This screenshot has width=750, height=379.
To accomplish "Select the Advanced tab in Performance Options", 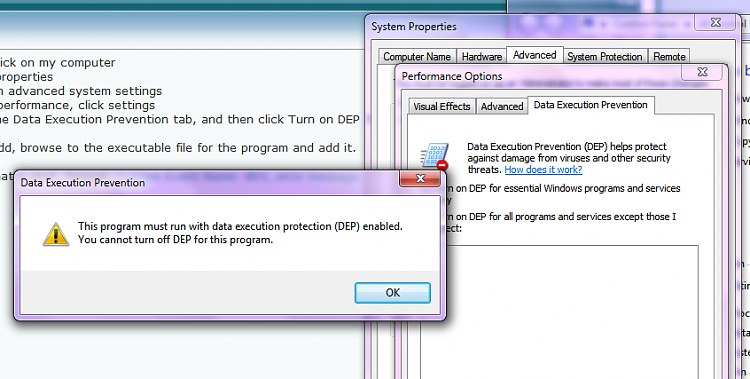I will click(x=502, y=106).
